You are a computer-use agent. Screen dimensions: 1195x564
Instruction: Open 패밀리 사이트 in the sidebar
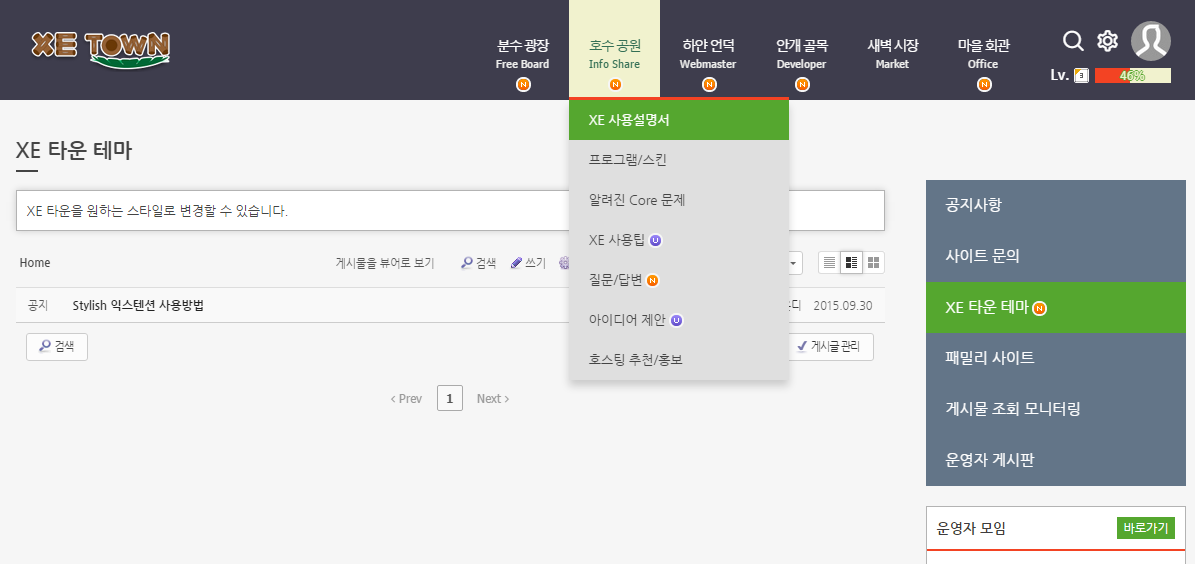(x=1056, y=358)
